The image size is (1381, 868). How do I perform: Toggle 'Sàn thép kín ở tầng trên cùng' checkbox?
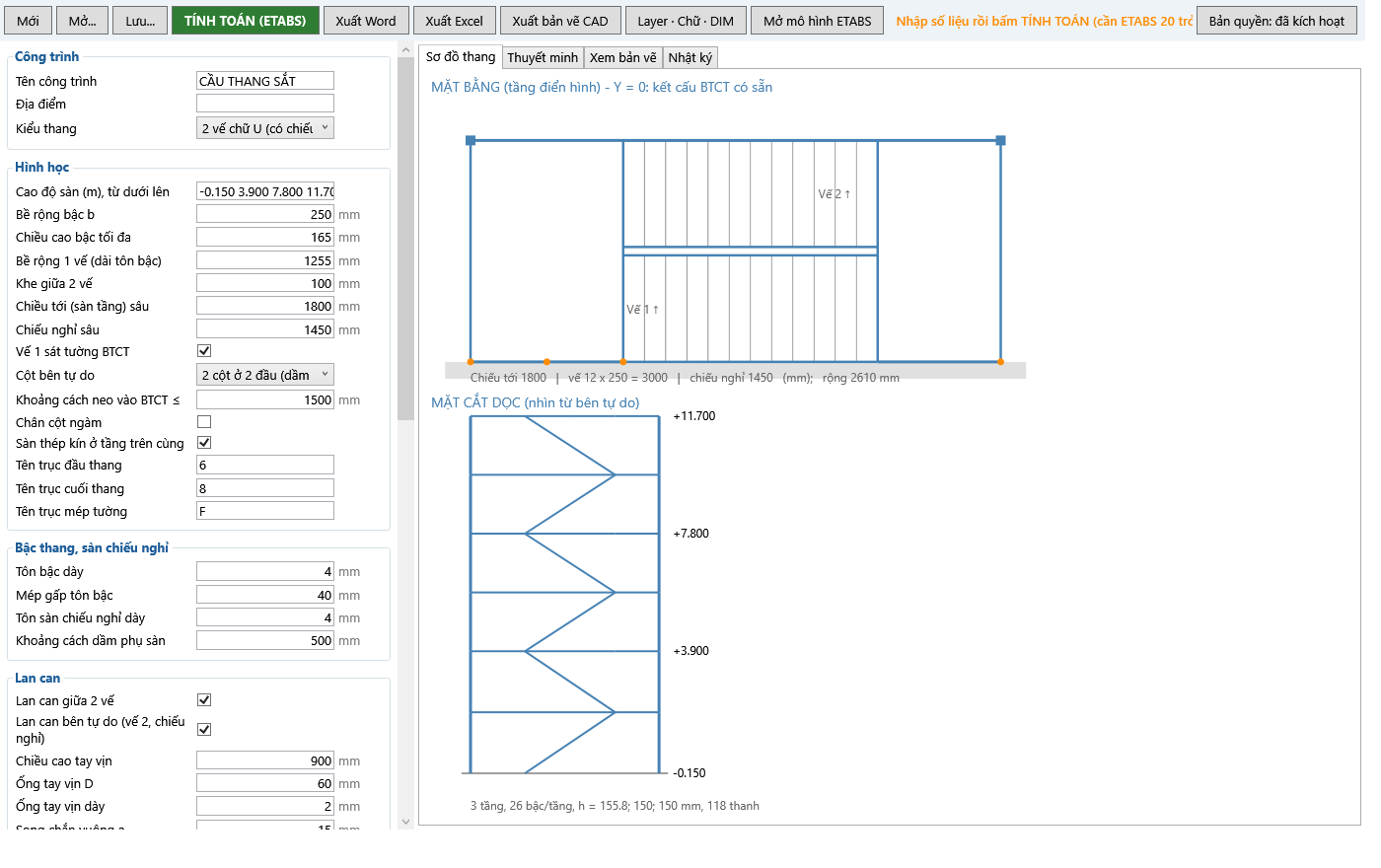point(204,443)
